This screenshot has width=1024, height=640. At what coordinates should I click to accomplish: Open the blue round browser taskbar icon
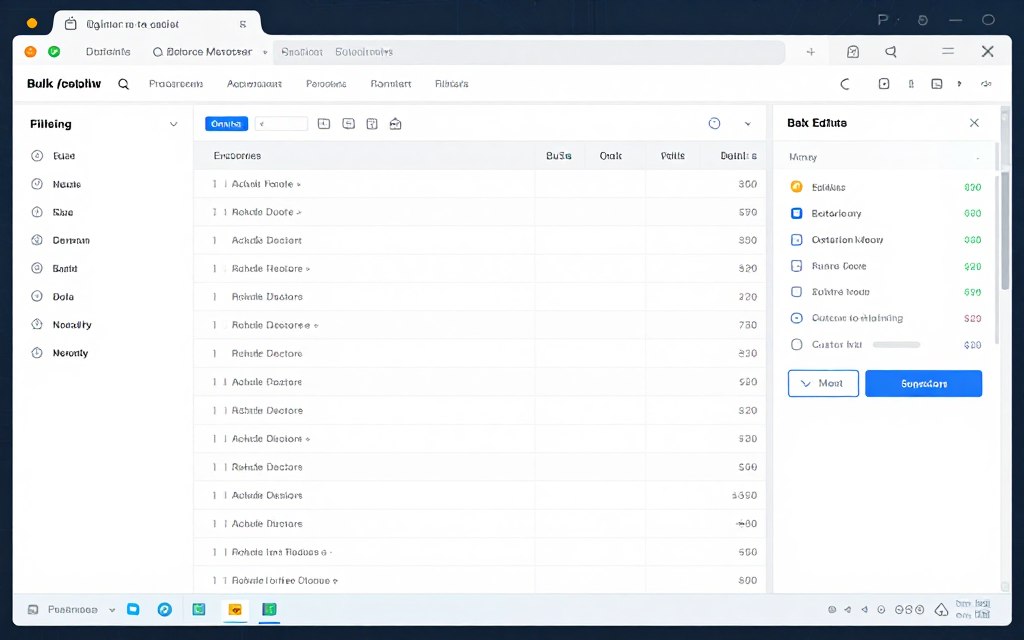(165, 609)
